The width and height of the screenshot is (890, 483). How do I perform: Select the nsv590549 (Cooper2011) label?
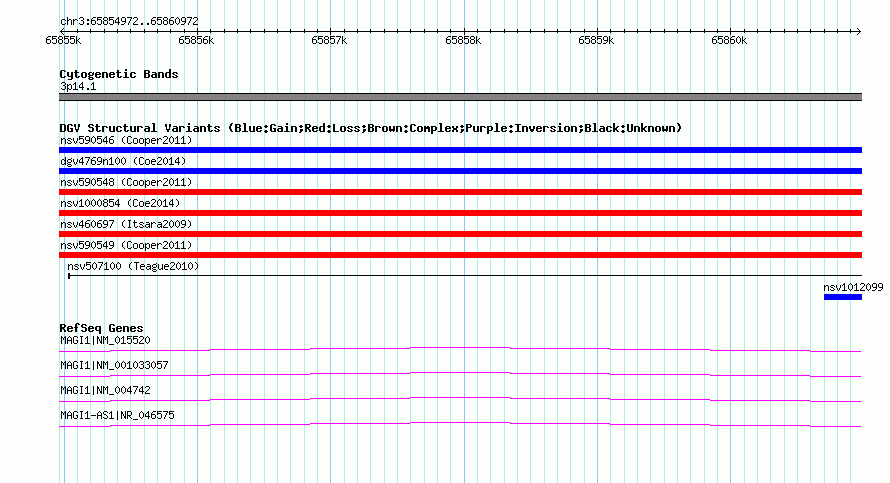[x=126, y=245]
